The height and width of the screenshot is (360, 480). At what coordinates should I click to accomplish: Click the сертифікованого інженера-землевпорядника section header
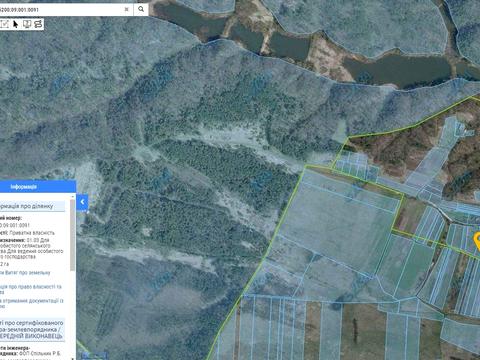coord(32,329)
